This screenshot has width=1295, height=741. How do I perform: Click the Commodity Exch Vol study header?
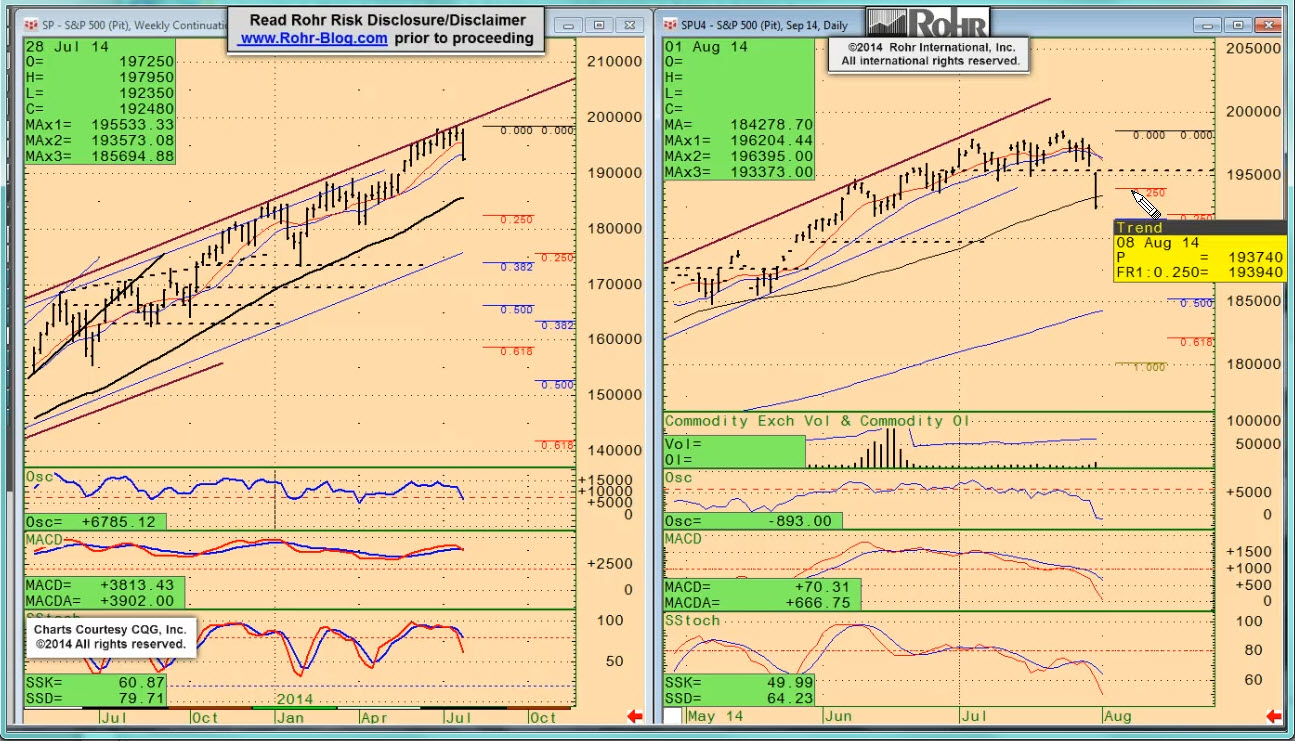817,421
